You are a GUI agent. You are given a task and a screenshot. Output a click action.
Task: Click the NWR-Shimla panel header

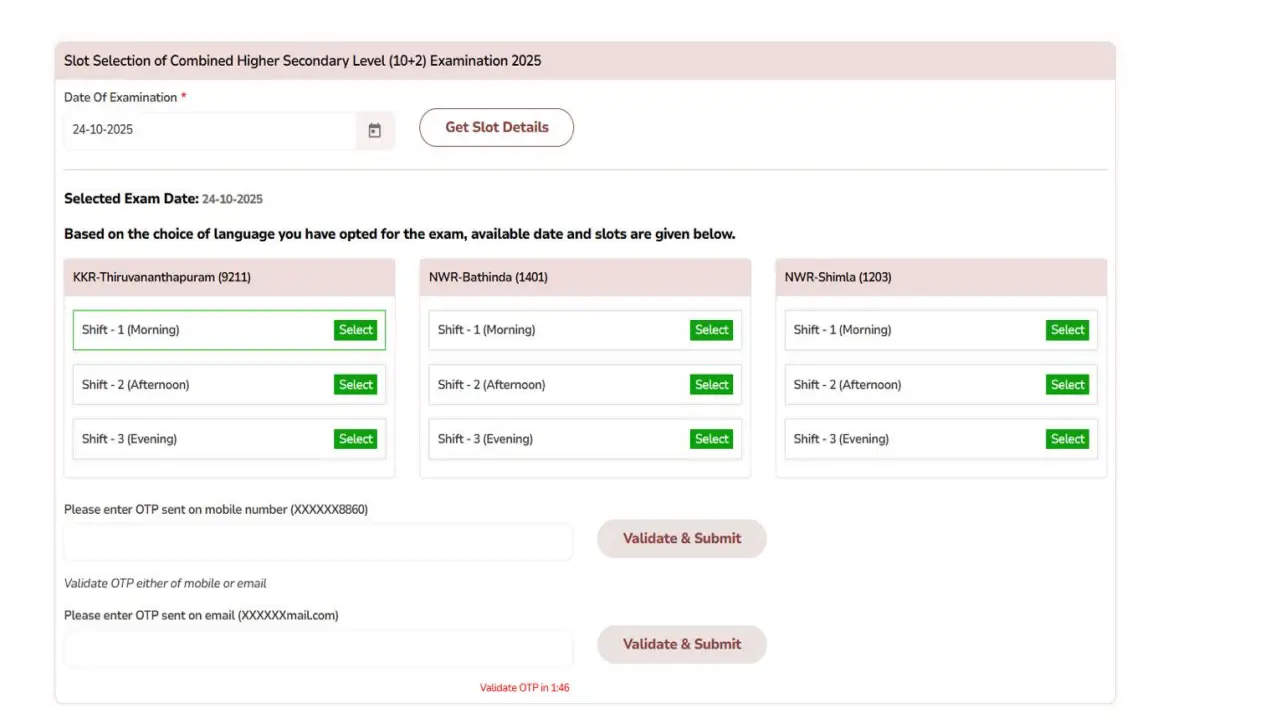[x=940, y=277]
